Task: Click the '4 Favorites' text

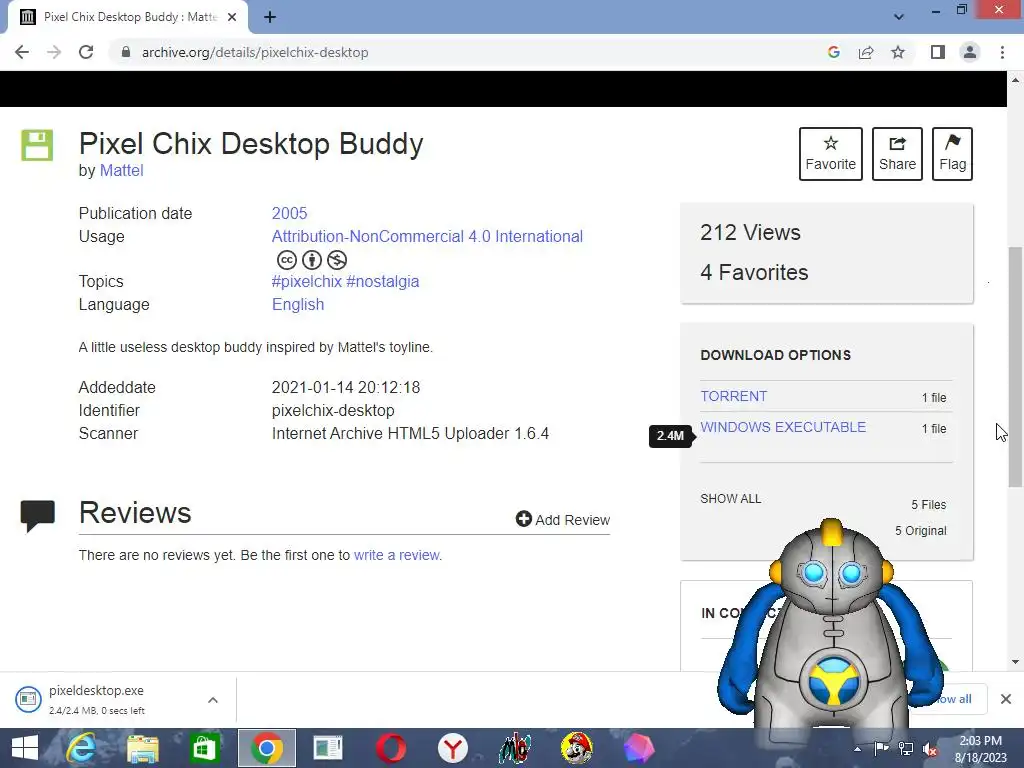Action: (754, 272)
